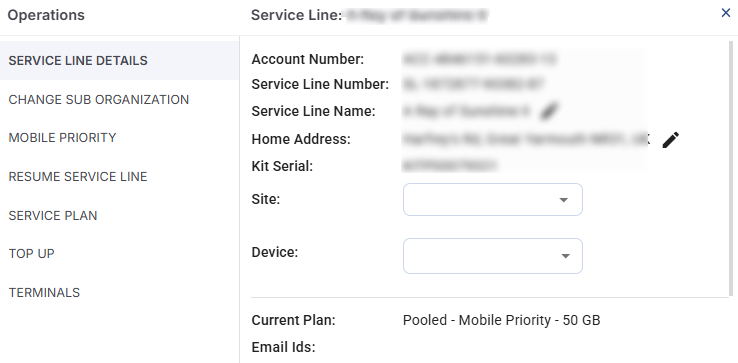Viewport: 738px width, 363px height.
Task: Click the Kit Serial label
Action: 282,166
